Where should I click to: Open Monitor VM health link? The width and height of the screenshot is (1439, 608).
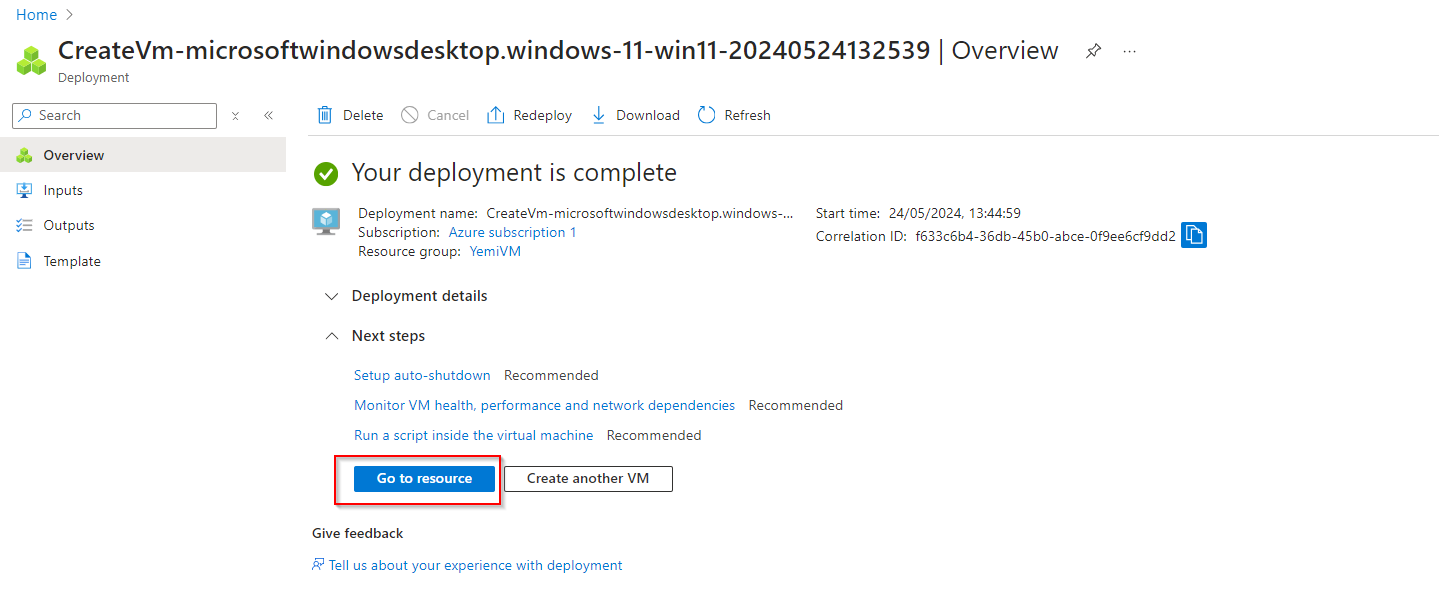(x=544, y=405)
